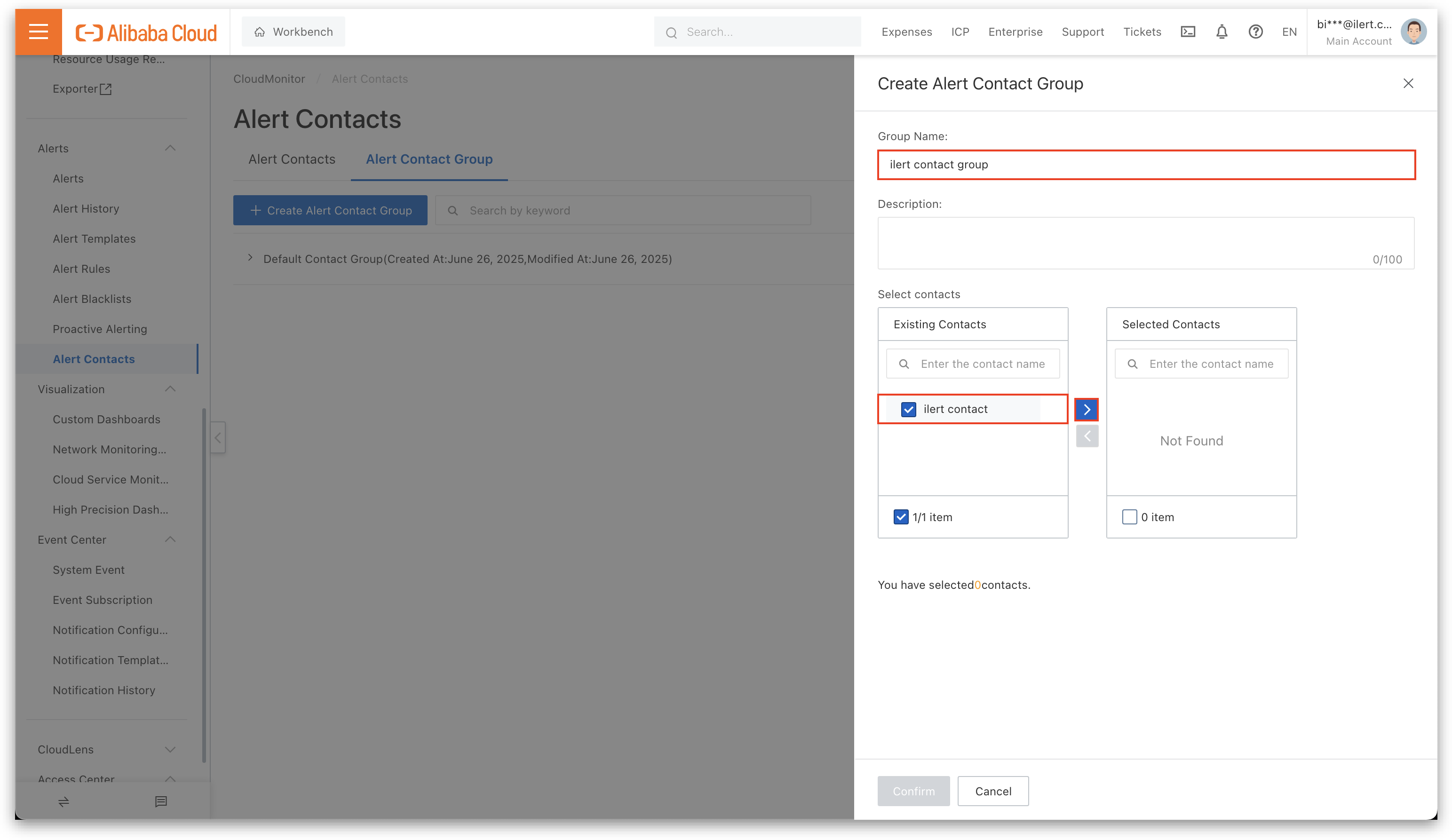Open the hamburger navigation menu
The height and width of the screenshot is (840, 1452).
coord(38,32)
